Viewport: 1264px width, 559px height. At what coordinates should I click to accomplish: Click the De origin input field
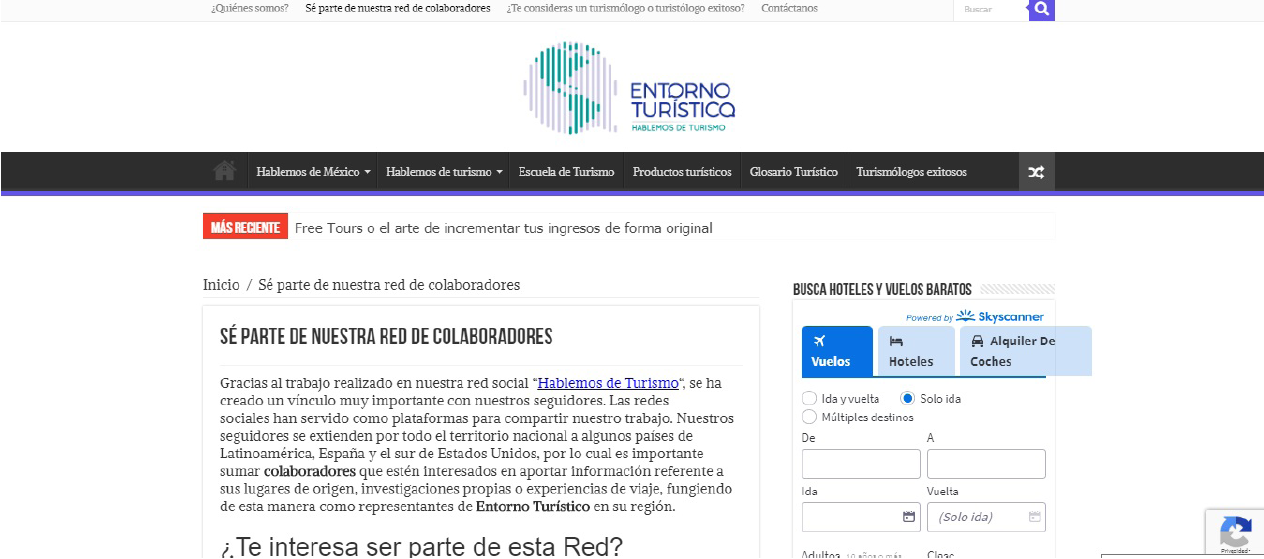[x=861, y=464]
